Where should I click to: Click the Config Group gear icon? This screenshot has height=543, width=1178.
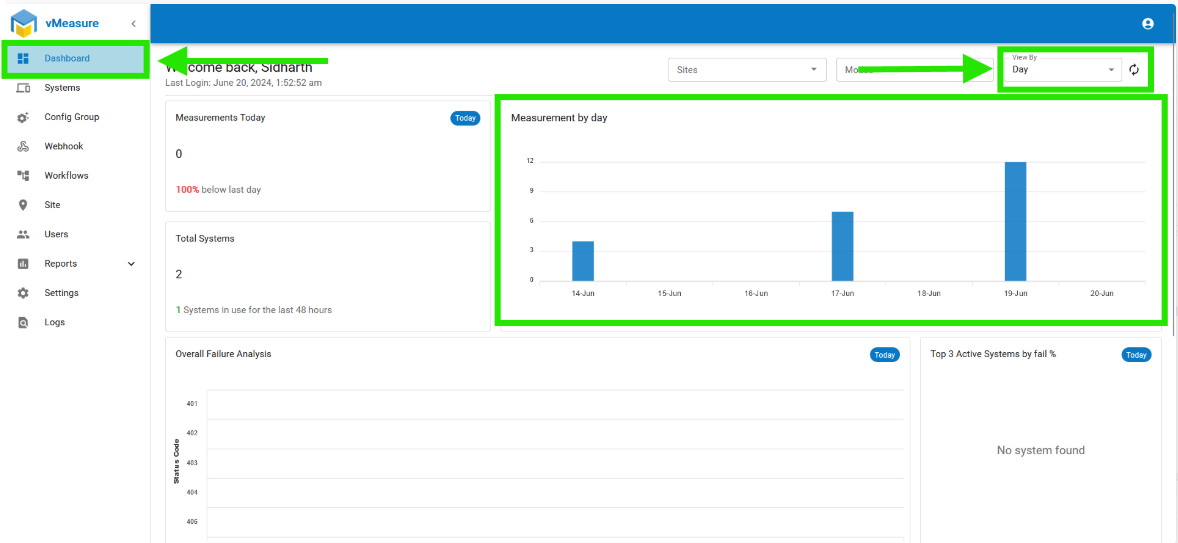pos(23,117)
